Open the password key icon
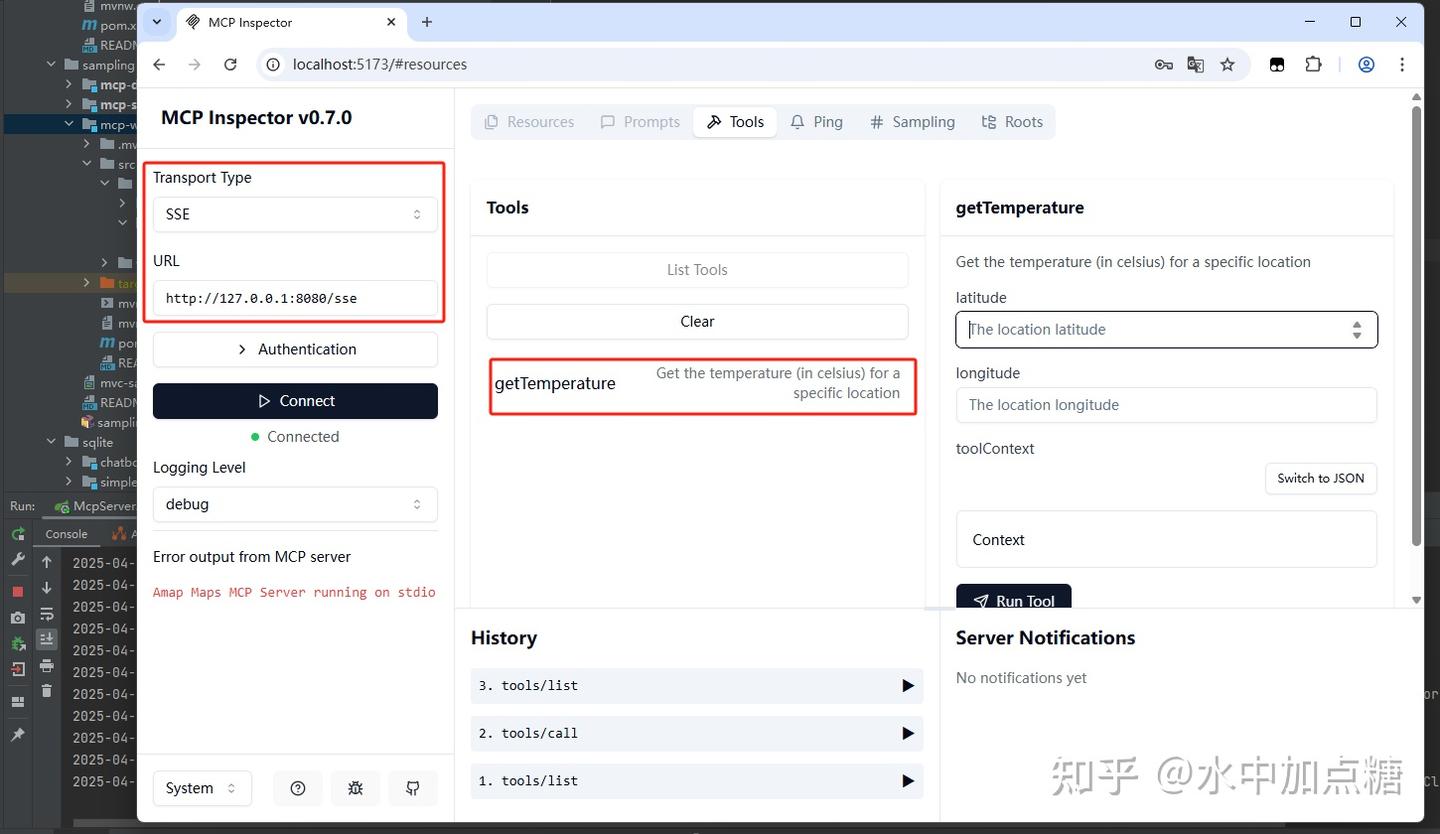The height and width of the screenshot is (834, 1440). pyautogui.click(x=1163, y=64)
